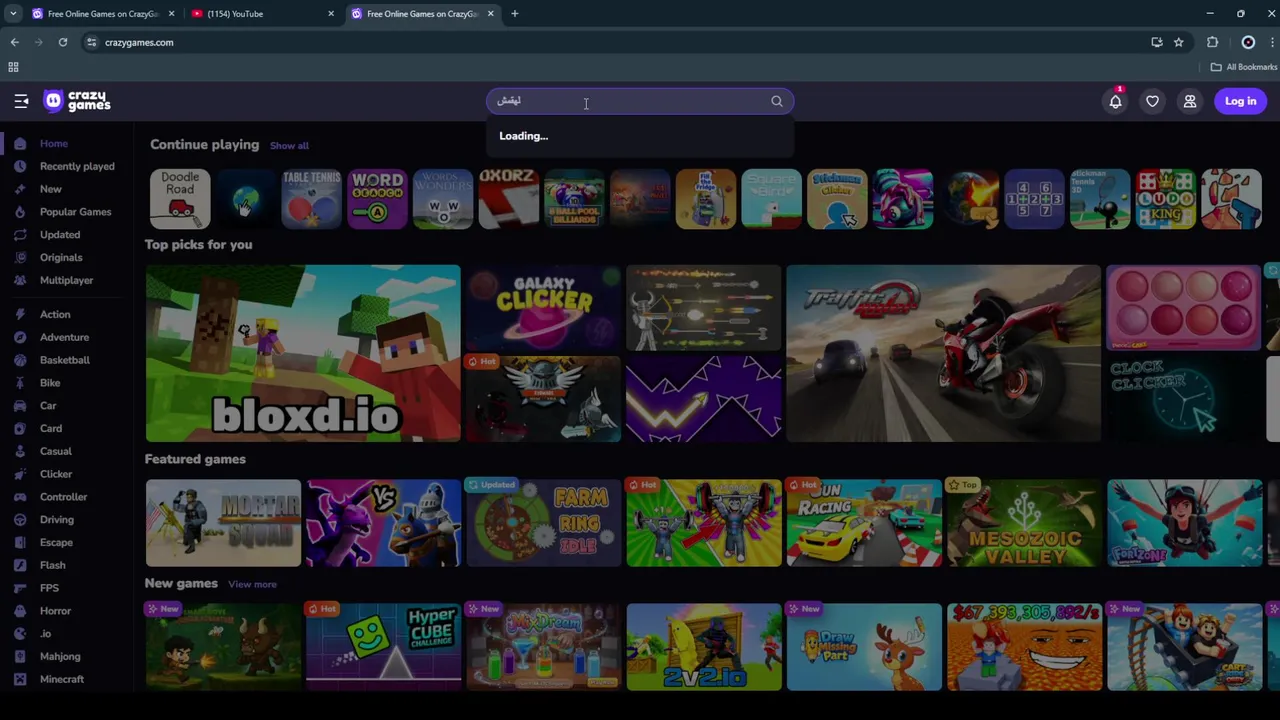Open Sun Racing game tile
This screenshot has height=720, width=1280.
[x=864, y=523]
